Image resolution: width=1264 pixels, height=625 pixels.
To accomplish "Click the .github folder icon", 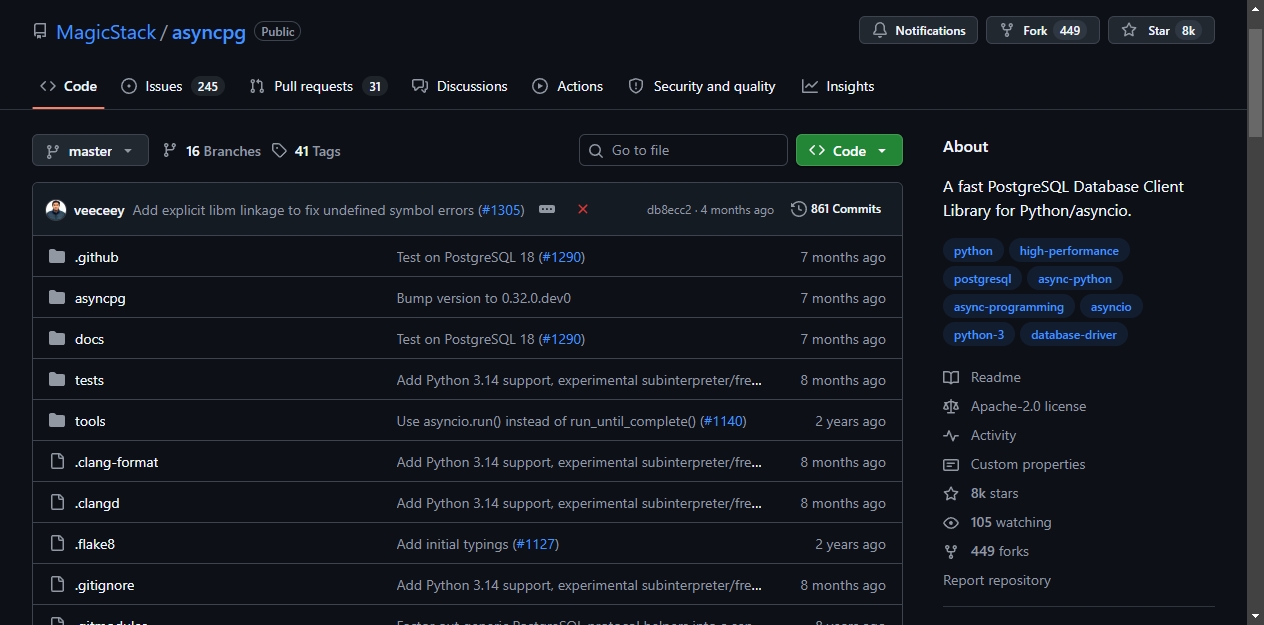I will click(x=57, y=257).
